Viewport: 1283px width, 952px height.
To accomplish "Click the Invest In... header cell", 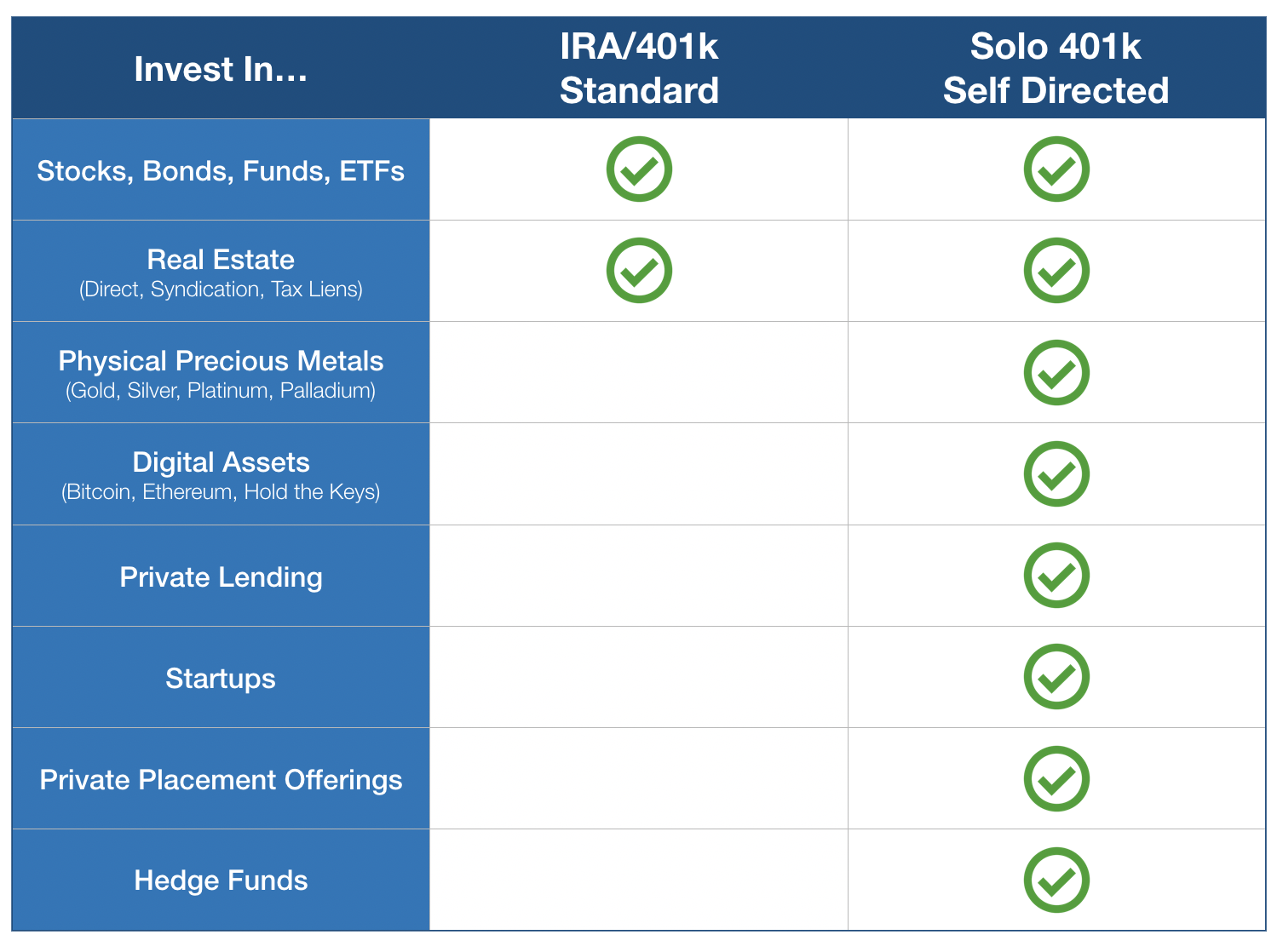I will (221, 69).
